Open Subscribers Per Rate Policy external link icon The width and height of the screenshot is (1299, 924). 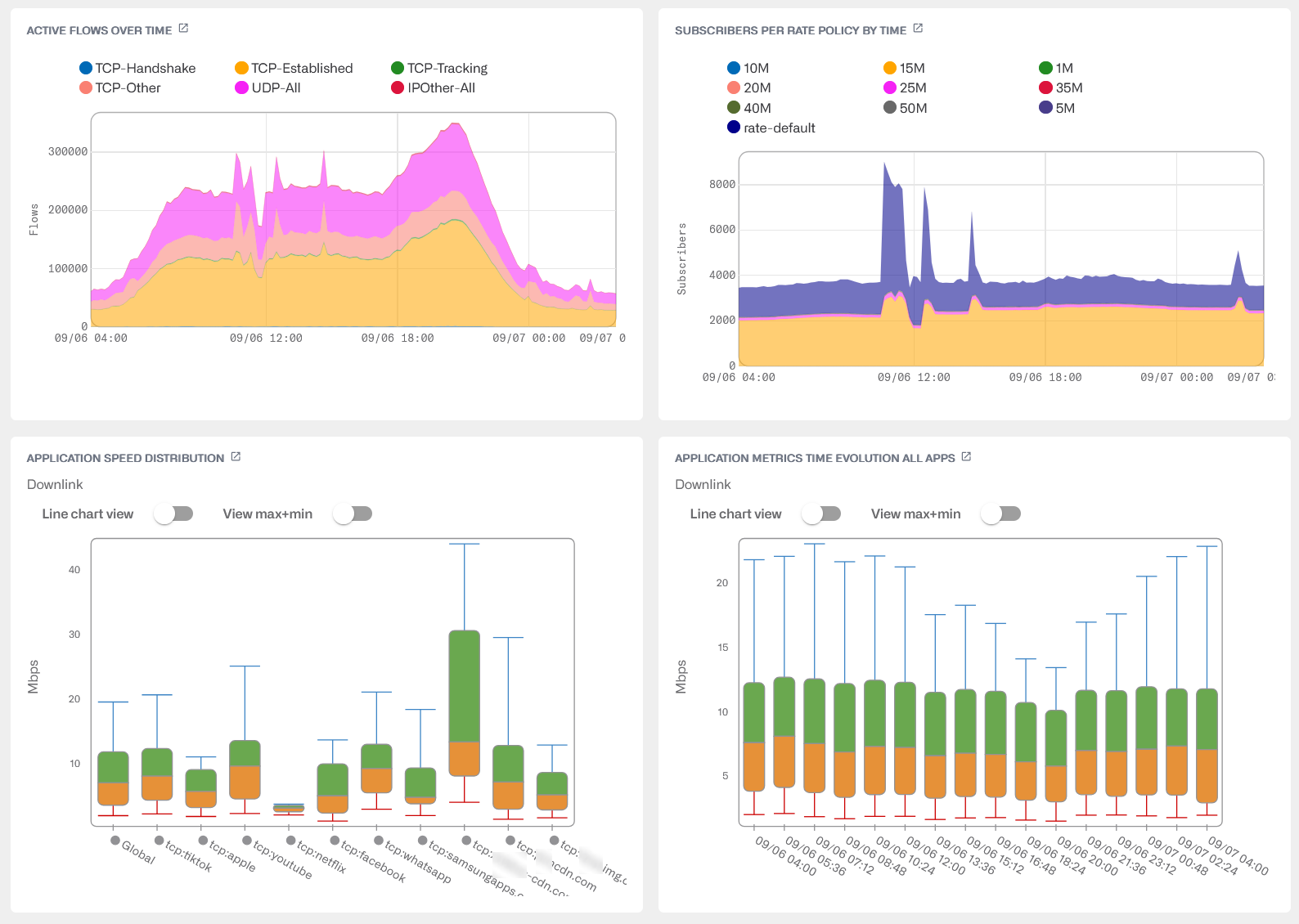918,29
